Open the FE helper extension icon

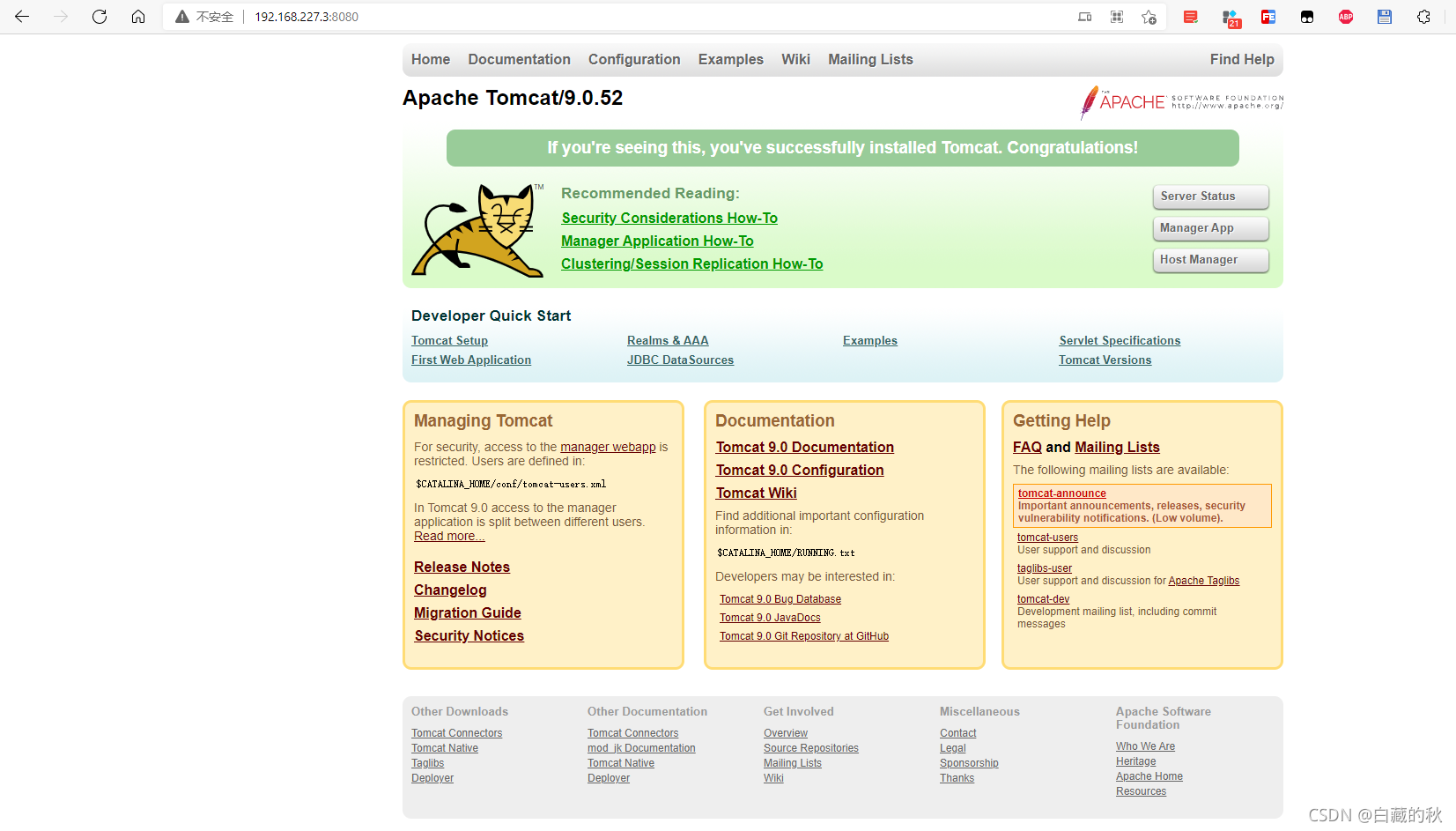1268,17
